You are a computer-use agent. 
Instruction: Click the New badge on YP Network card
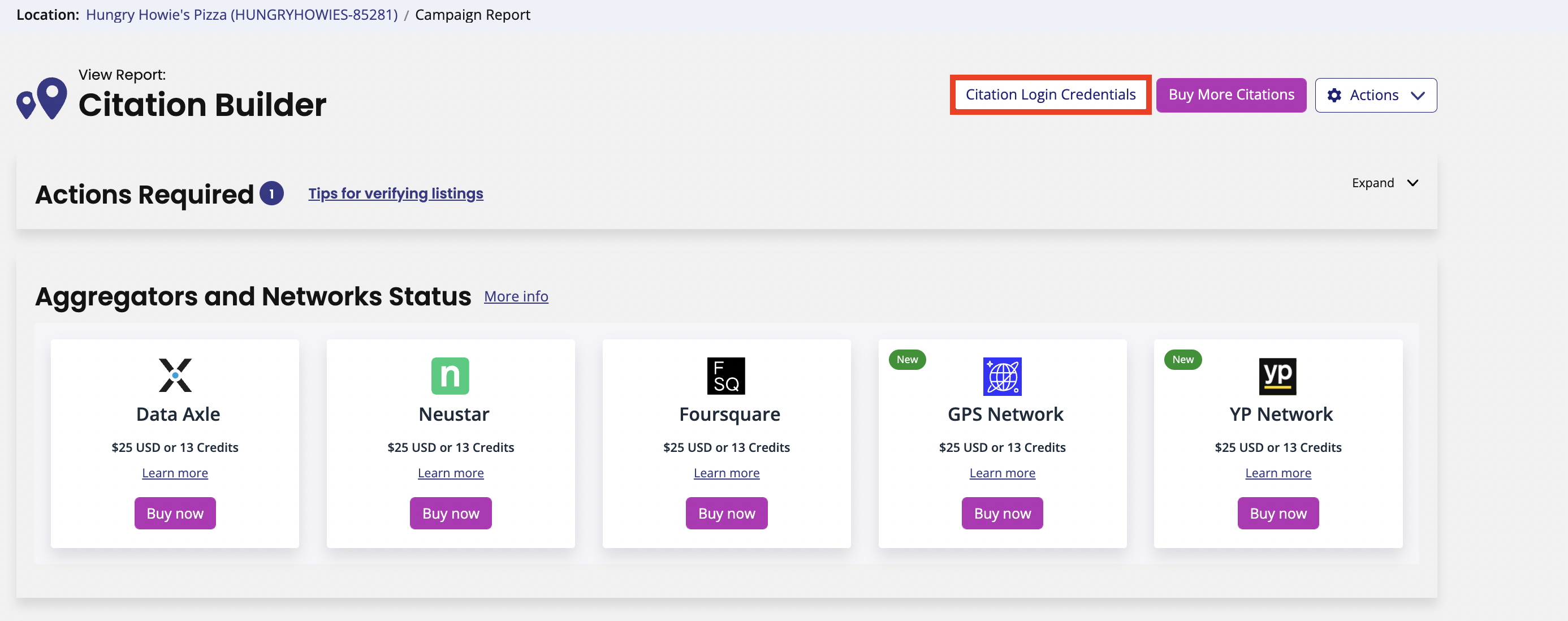click(x=1183, y=359)
